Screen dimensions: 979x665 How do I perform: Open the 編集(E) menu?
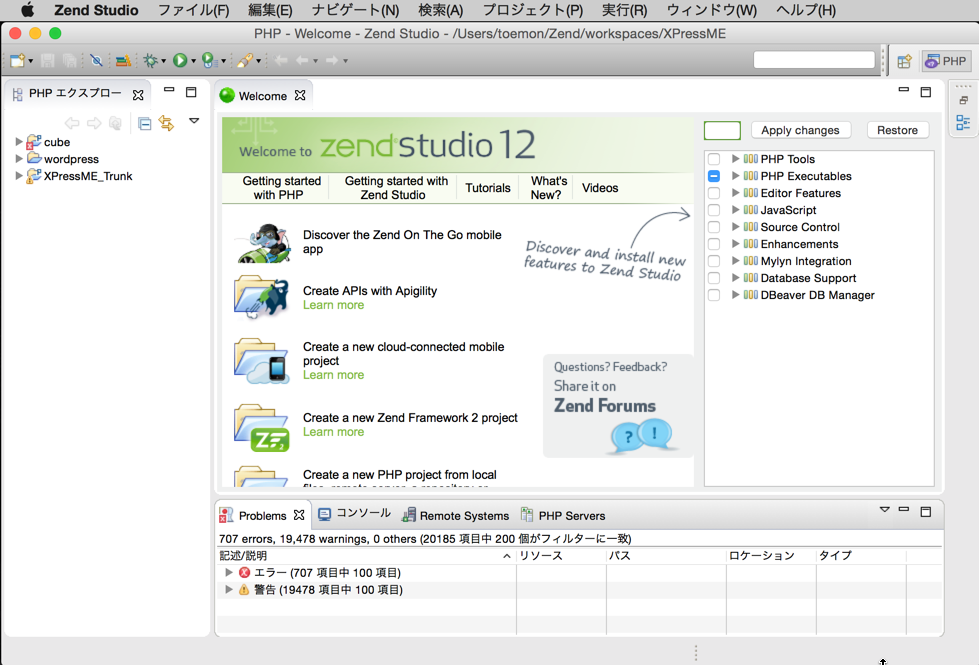pos(270,10)
